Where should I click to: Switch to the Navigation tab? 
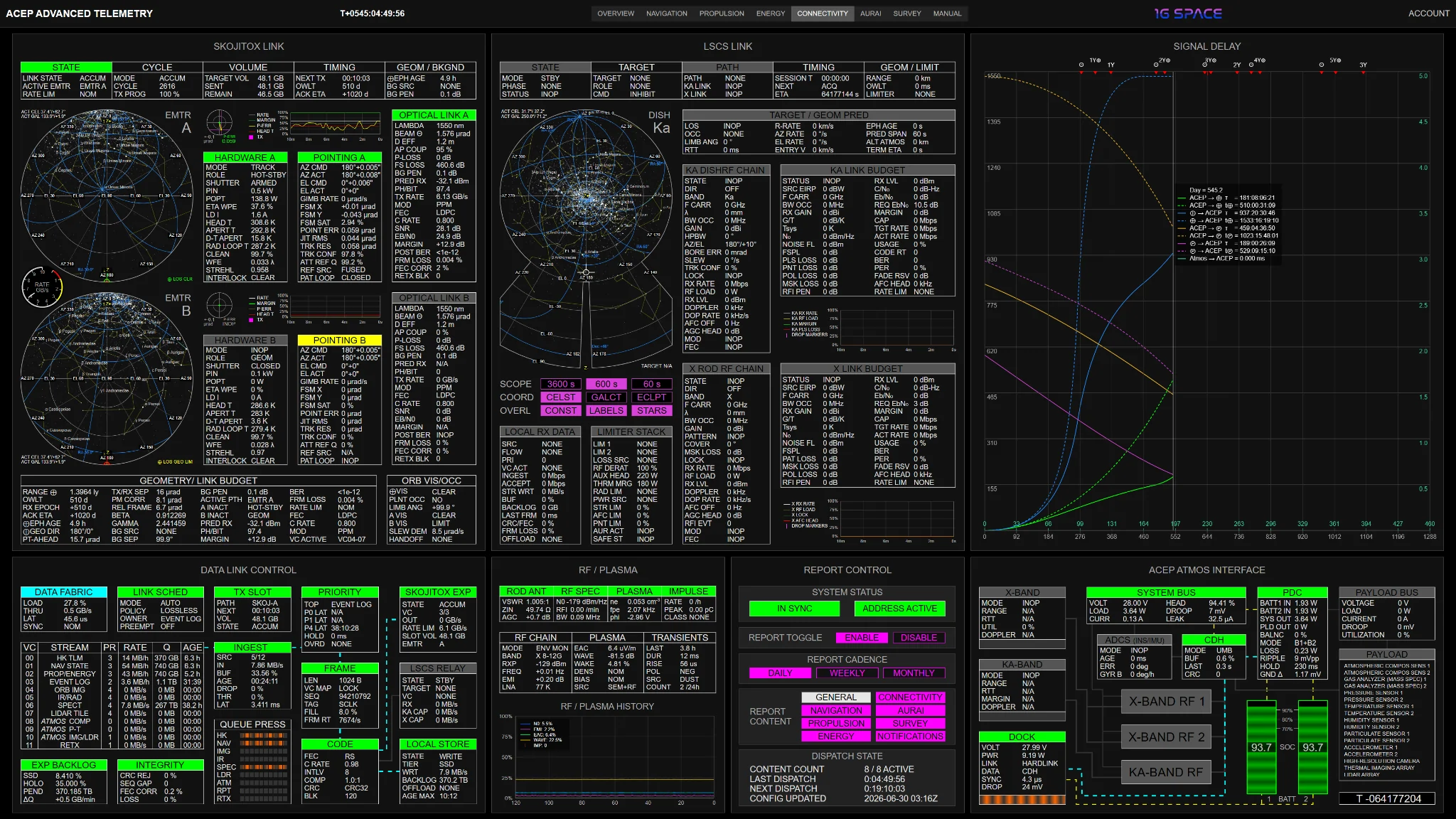click(x=666, y=14)
